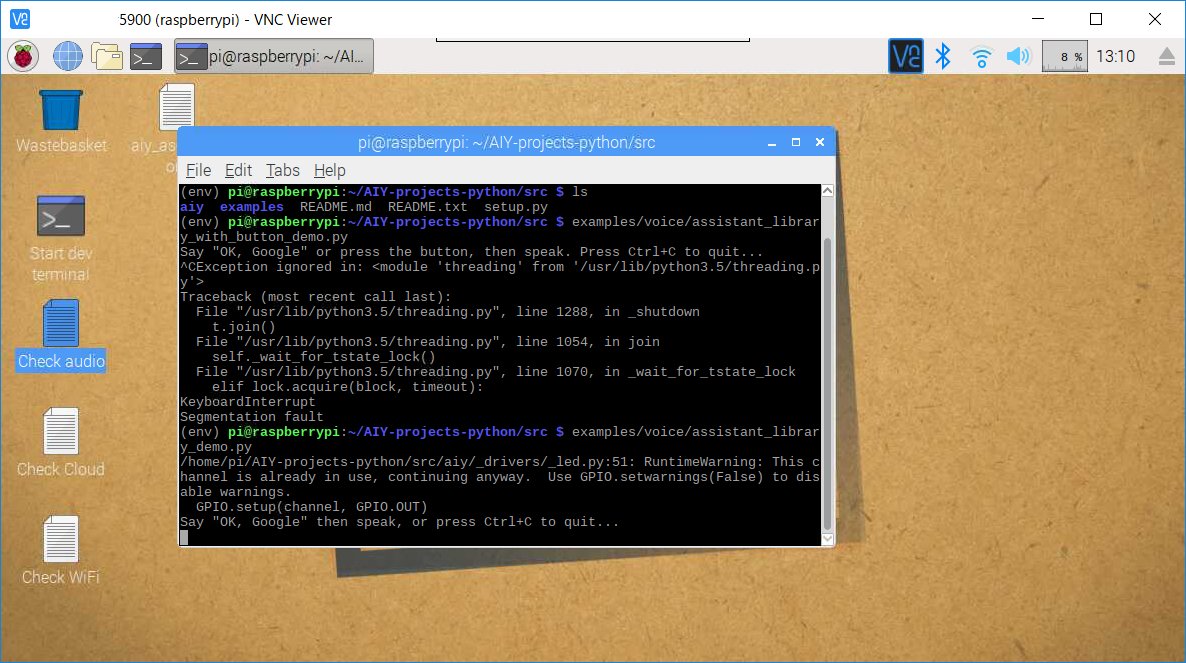Open the terminal Edit menu
The width and height of the screenshot is (1186, 663).
pyautogui.click(x=238, y=170)
